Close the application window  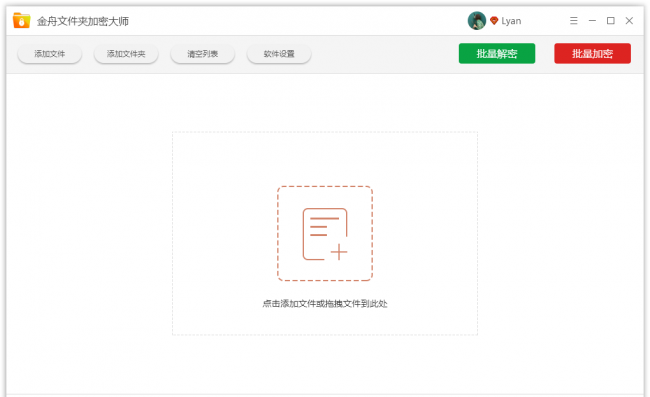pyautogui.click(x=629, y=21)
